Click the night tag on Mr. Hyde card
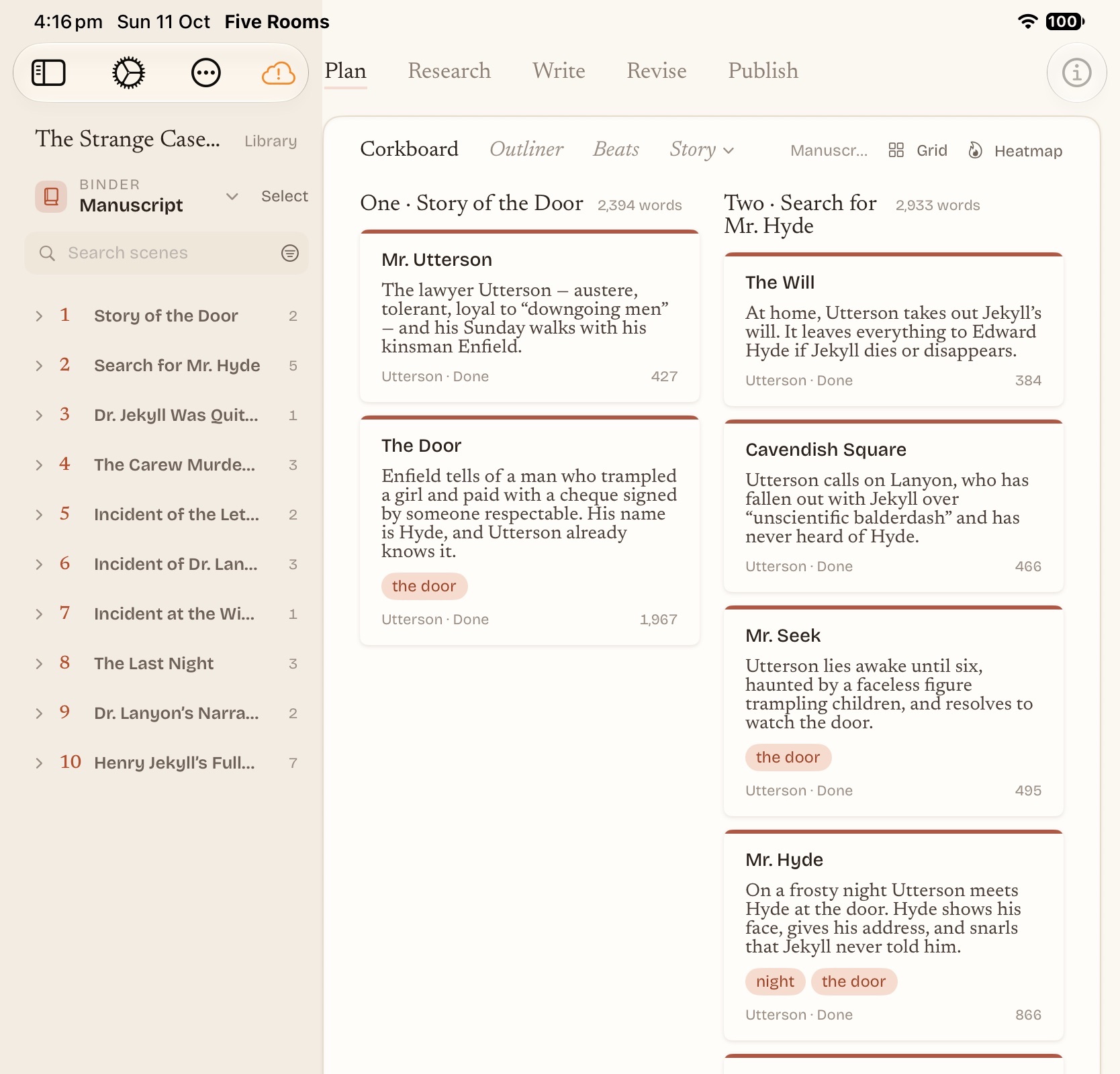The height and width of the screenshot is (1074, 1120). [776, 981]
